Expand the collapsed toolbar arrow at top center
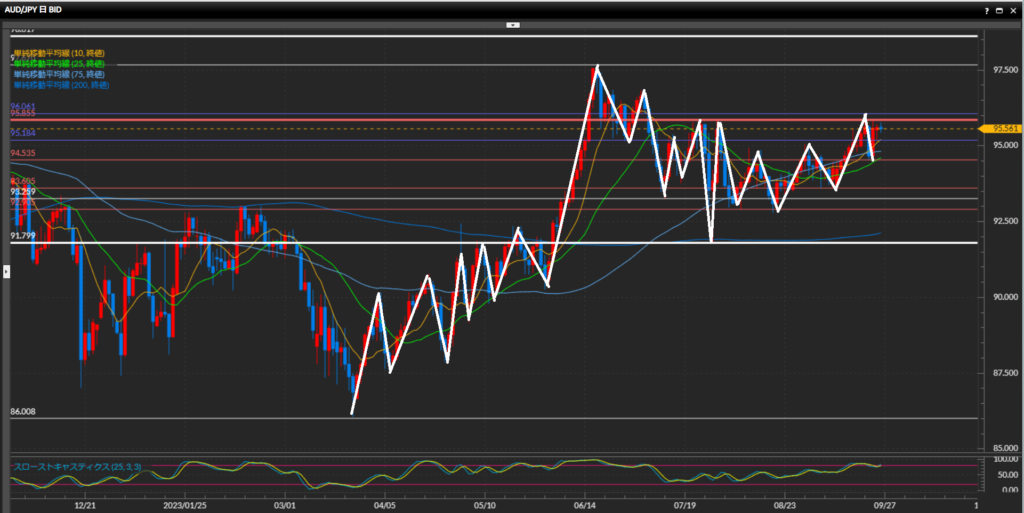 pos(512,23)
